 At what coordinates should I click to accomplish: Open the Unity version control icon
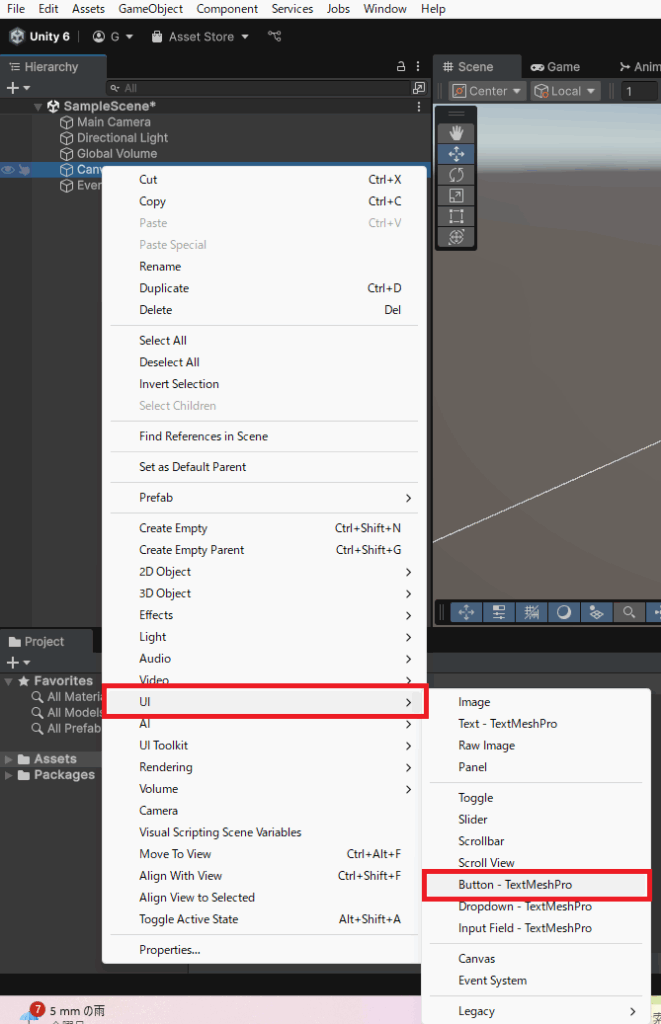(x=274, y=37)
